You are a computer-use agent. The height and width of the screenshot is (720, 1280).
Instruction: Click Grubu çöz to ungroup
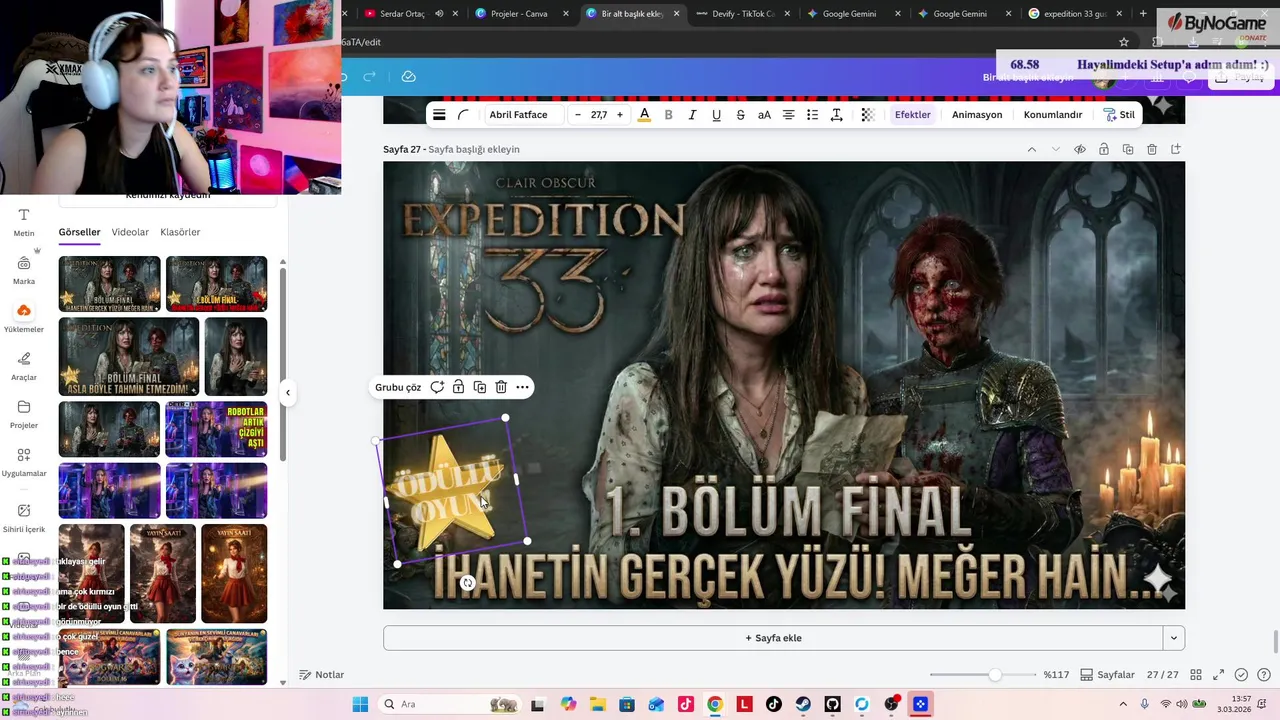pyautogui.click(x=398, y=387)
